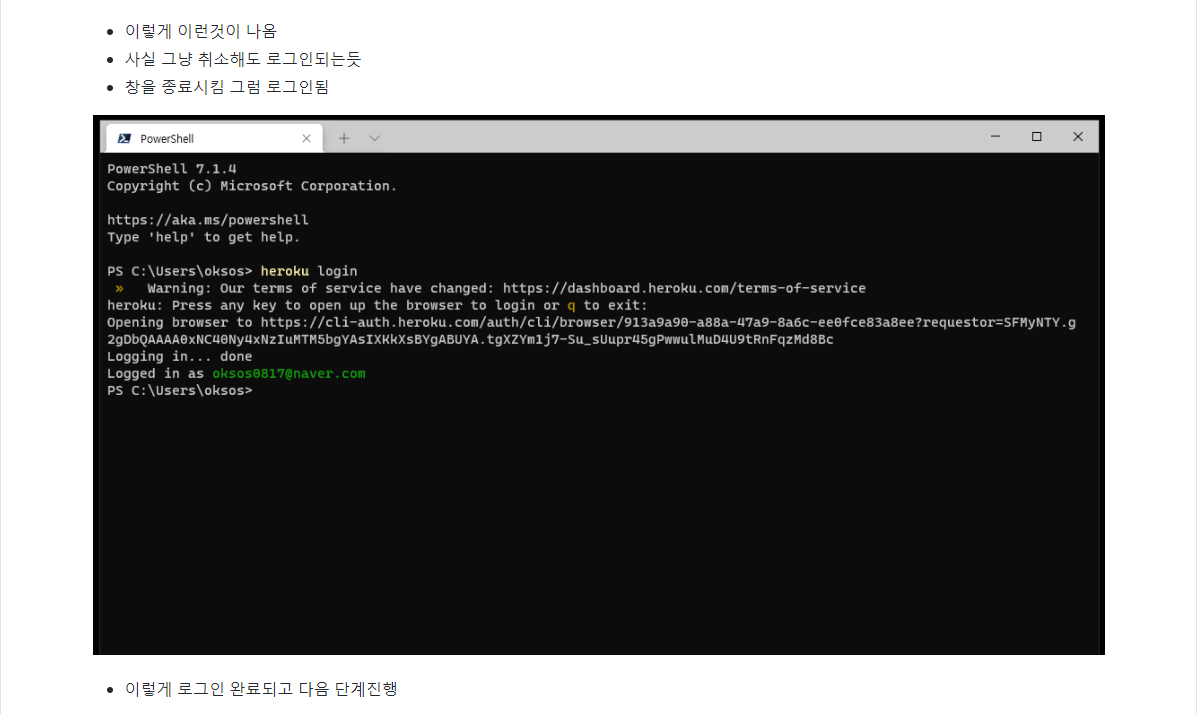
Task: Click the https://aka.ms/powershell URL text
Action: tap(208, 220)
